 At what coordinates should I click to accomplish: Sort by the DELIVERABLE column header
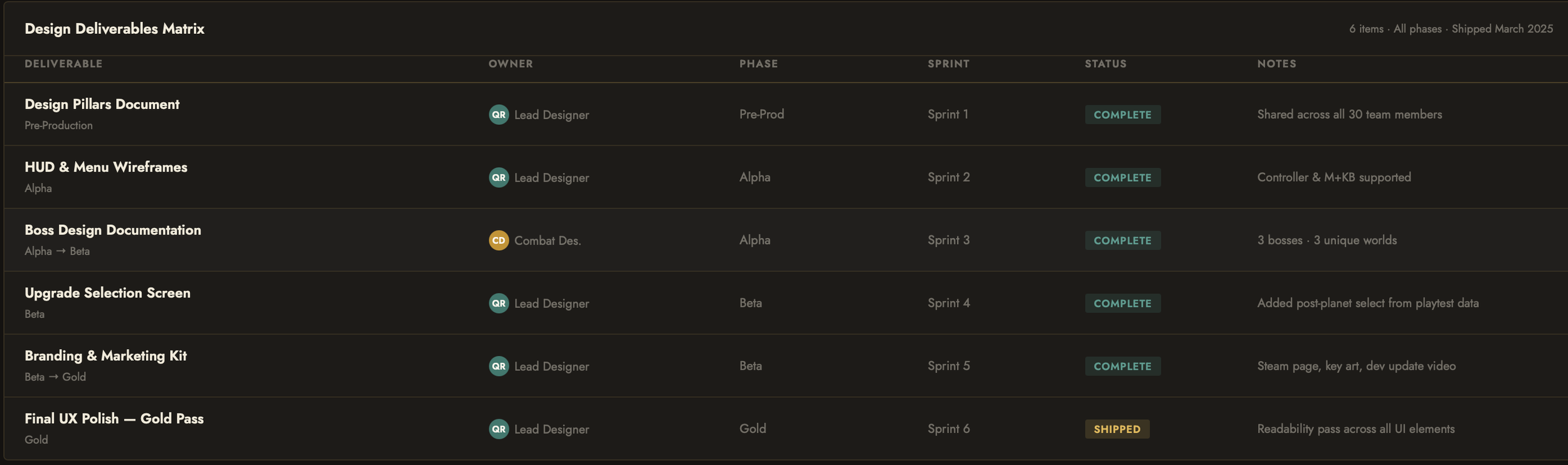pyautogui.click(x=63, y=64)
